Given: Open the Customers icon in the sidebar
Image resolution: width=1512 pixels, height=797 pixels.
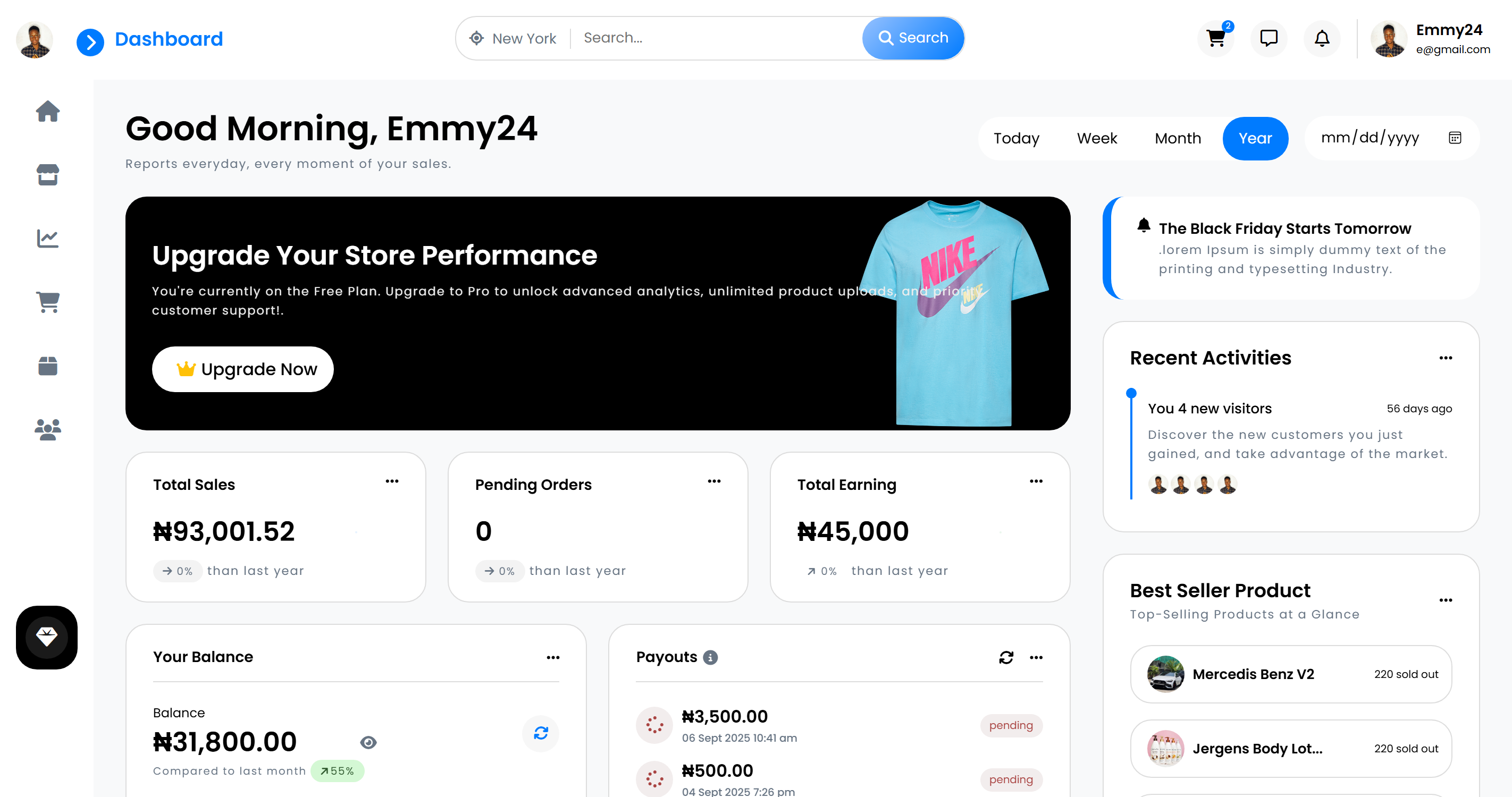Looking at the screenshot, I should [47, 430].
